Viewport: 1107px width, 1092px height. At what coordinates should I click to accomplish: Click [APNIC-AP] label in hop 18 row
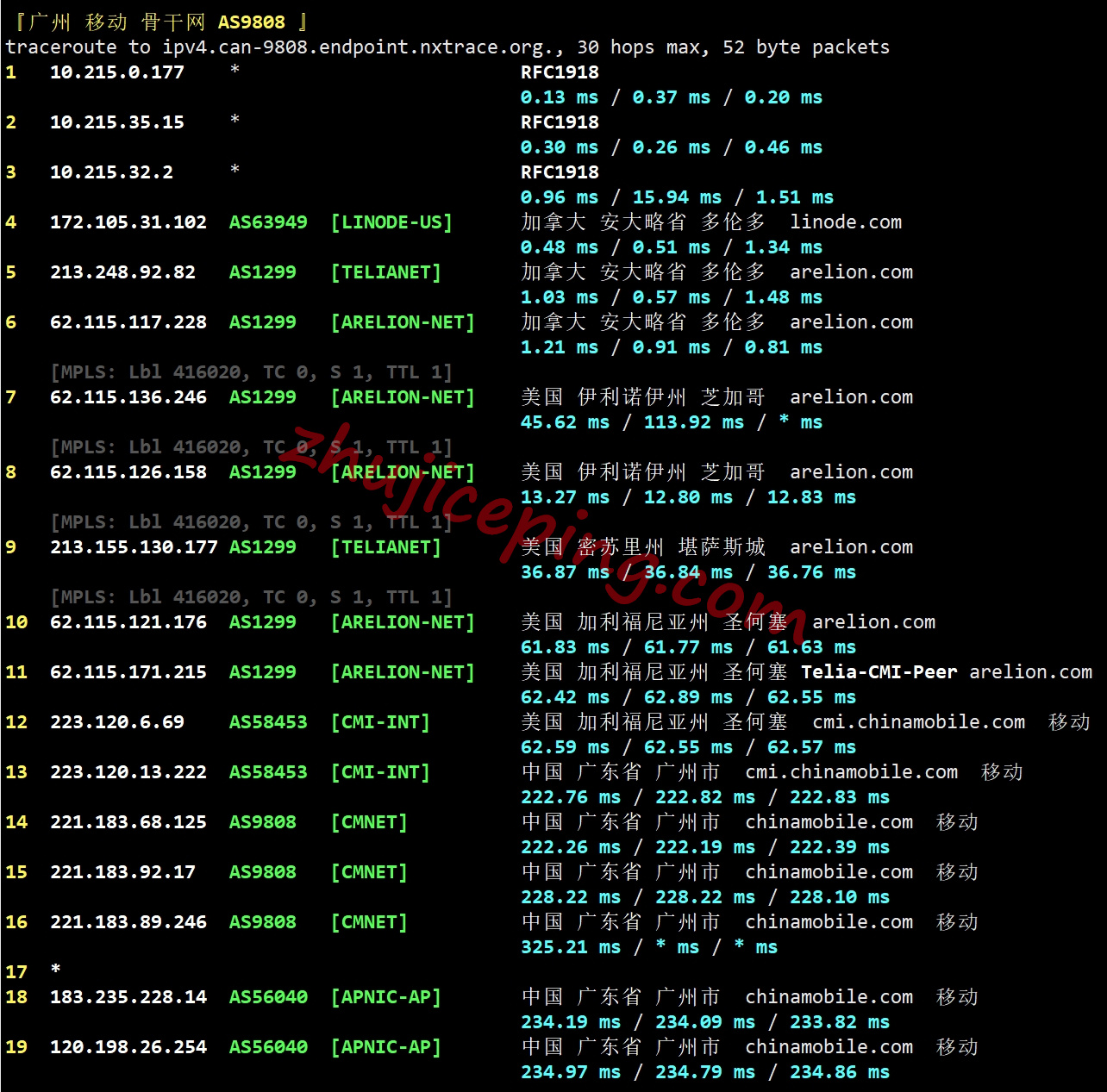[386, 997]
